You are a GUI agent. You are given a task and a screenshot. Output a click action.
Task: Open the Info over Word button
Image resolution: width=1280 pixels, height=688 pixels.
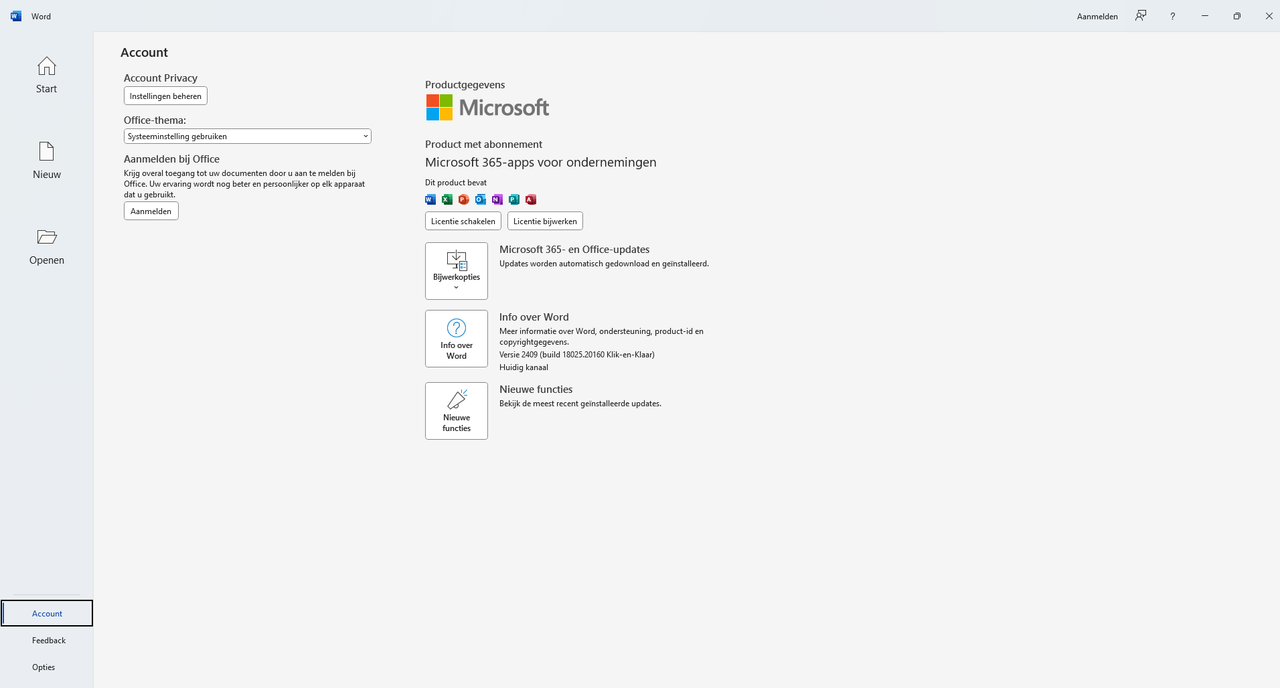pyautogui.click(x=456, y=339)
